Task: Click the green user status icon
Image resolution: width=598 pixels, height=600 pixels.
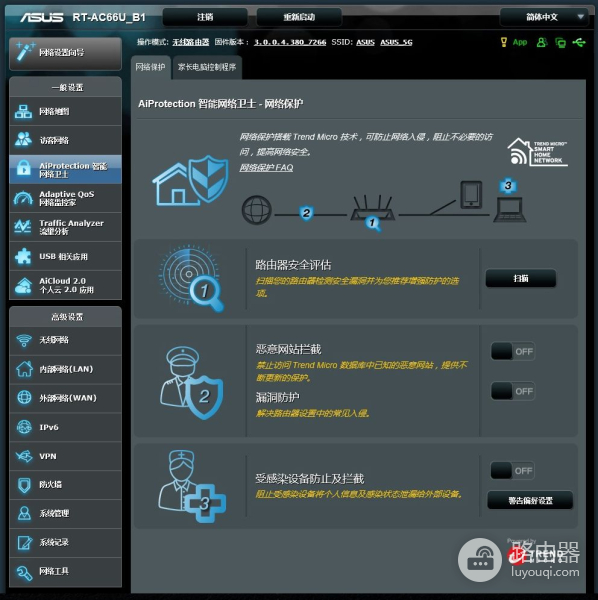Action: (541, 42)
